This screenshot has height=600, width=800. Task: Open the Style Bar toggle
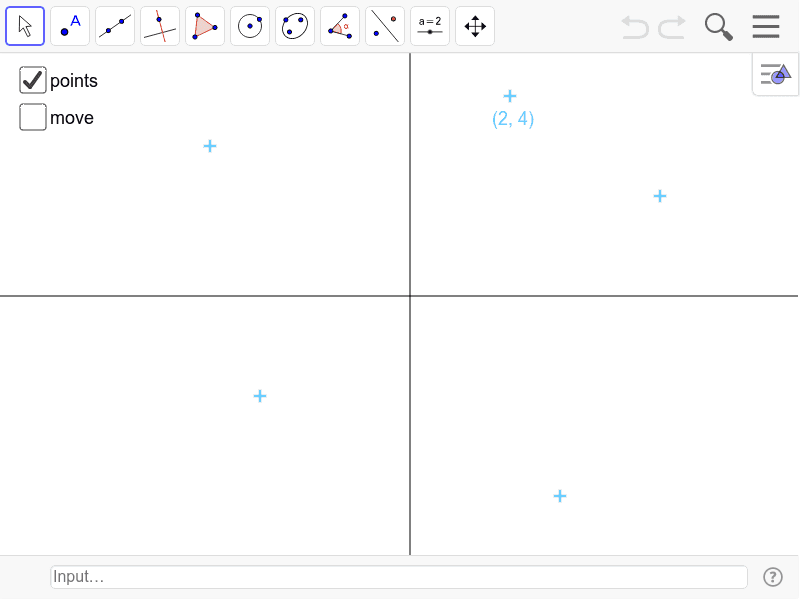coord(776,74)
